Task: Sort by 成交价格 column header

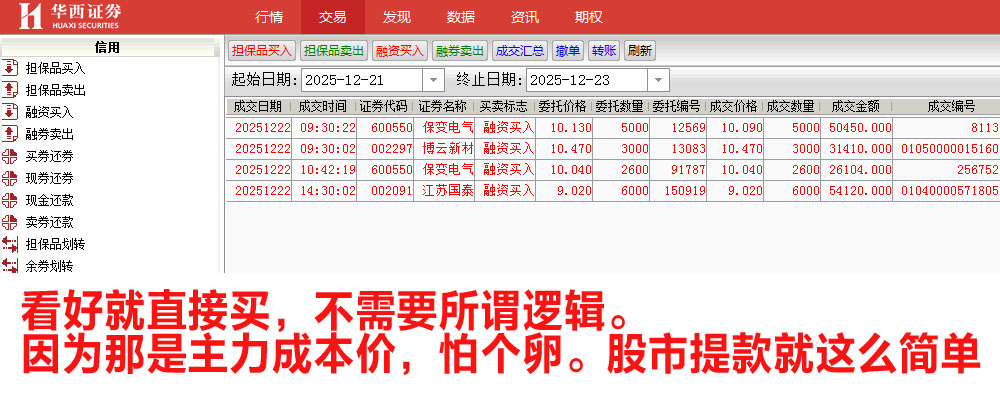Action: 734,106
